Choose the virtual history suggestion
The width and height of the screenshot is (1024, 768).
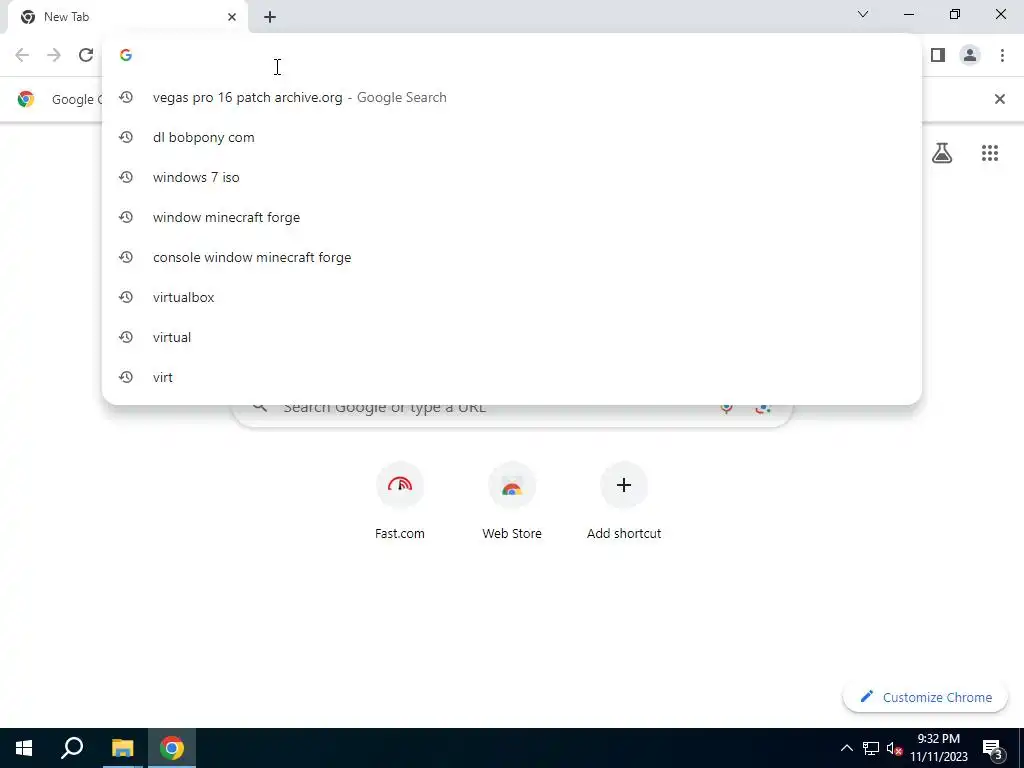pos(511,337)
